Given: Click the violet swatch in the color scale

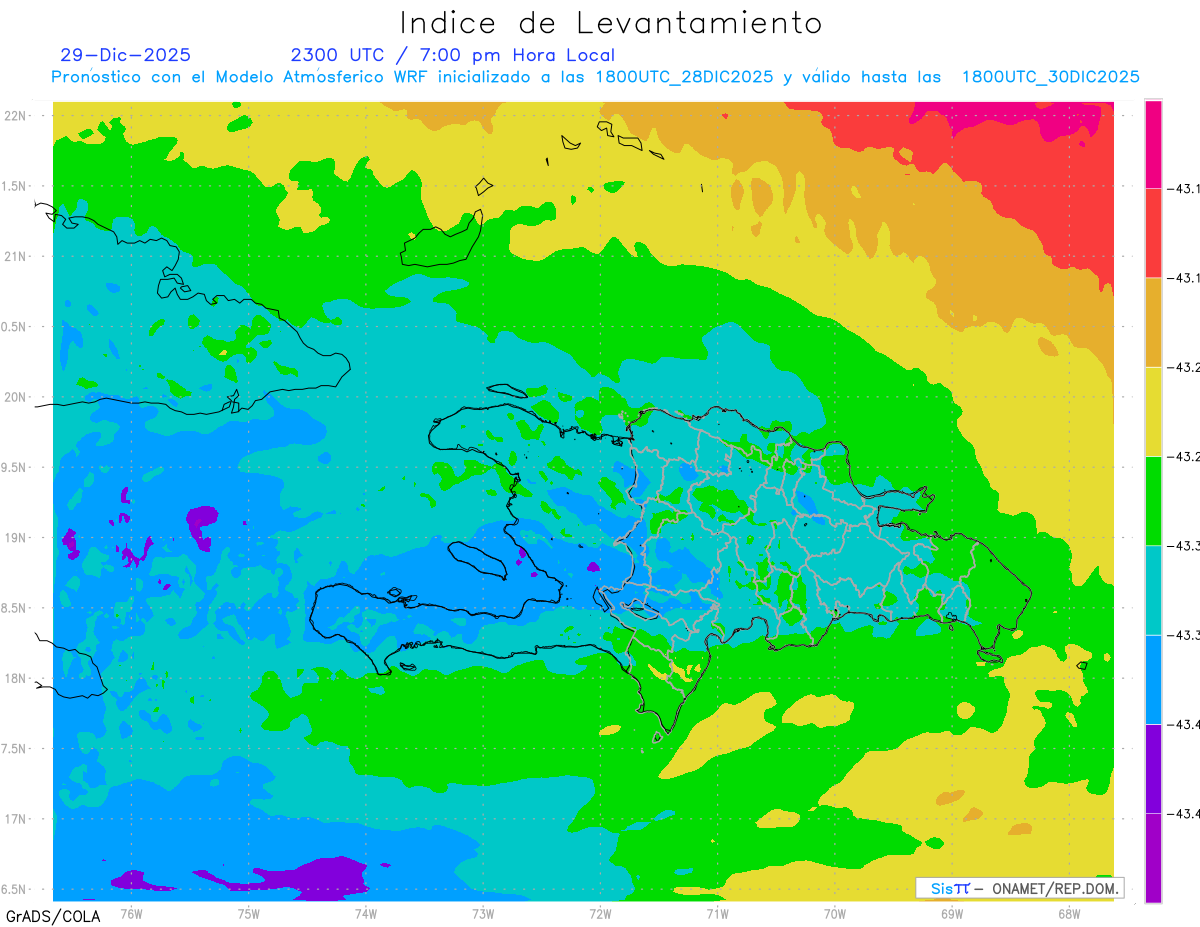Looking at the screenshot, I should pyautogui.click(x=1153, y=768).
